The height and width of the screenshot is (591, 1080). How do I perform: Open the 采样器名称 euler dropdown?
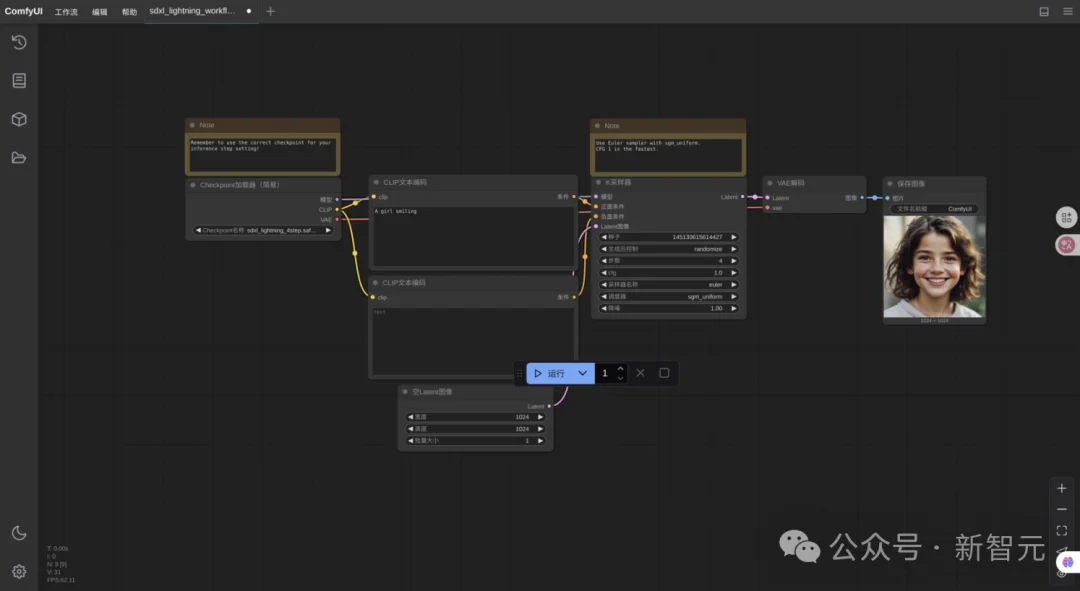[668, 284]
